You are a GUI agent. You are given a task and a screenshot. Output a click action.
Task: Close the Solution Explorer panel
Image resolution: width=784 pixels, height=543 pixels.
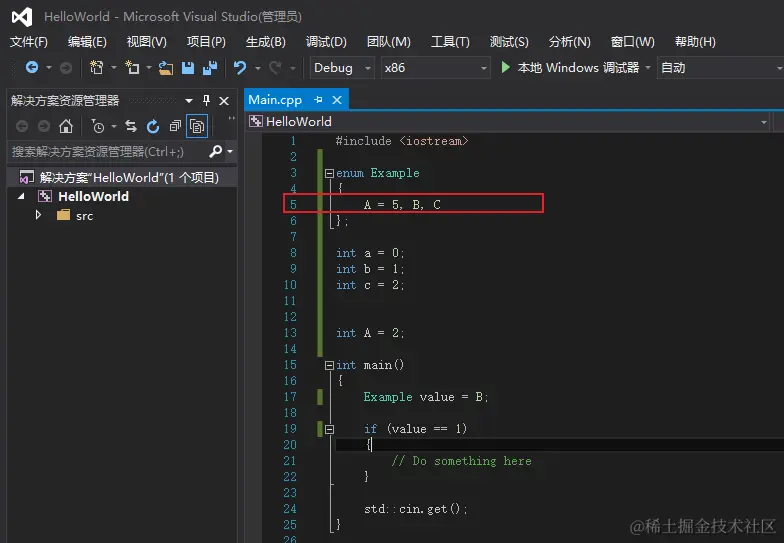224,101
